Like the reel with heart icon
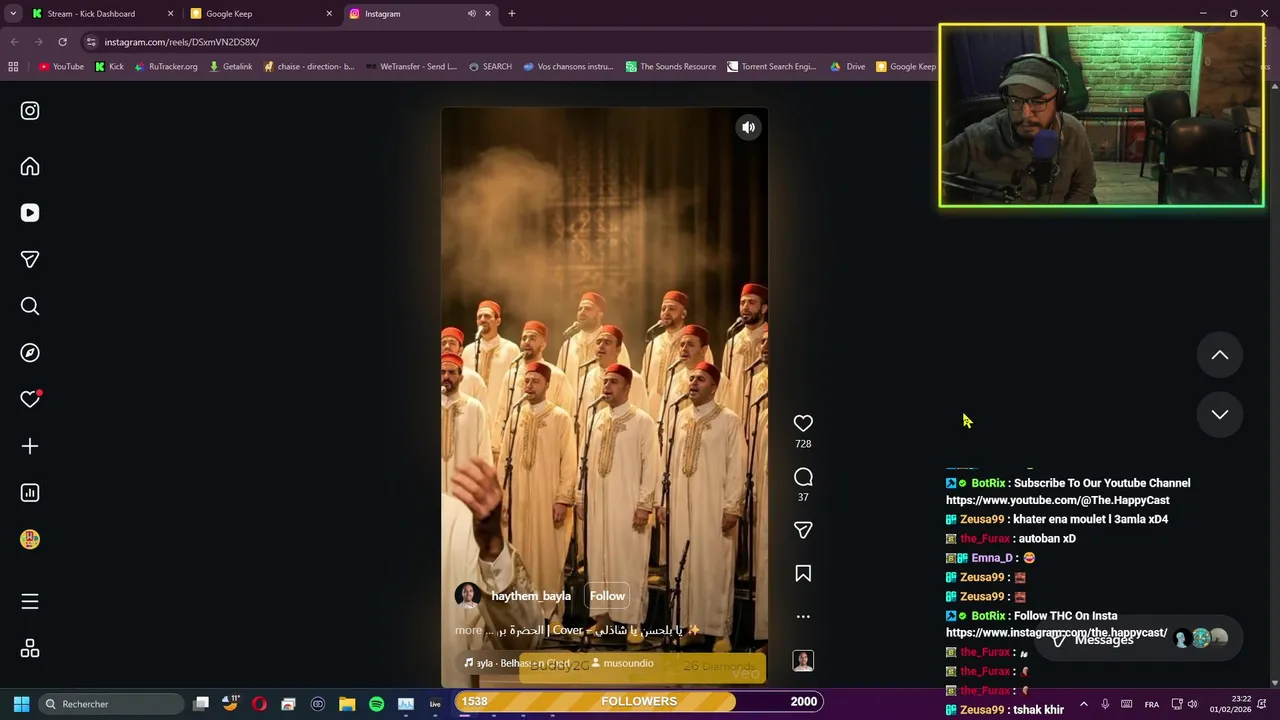Screen dimensions: 1280x720 point(803,423)
